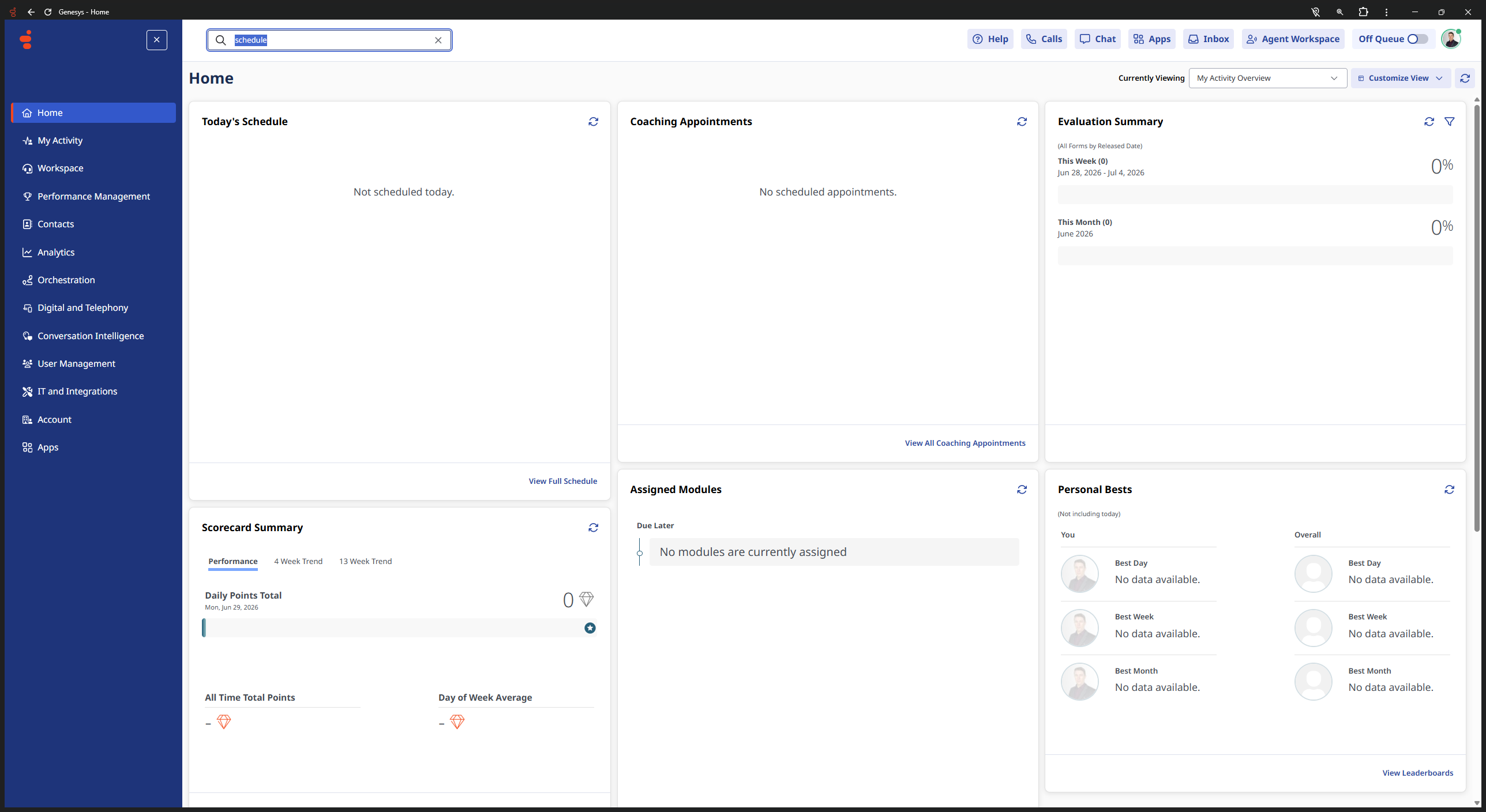This screenshot has height=812, width=1486.
Task: Click the Daily Points Total progress bar
Action: [399, 628]
